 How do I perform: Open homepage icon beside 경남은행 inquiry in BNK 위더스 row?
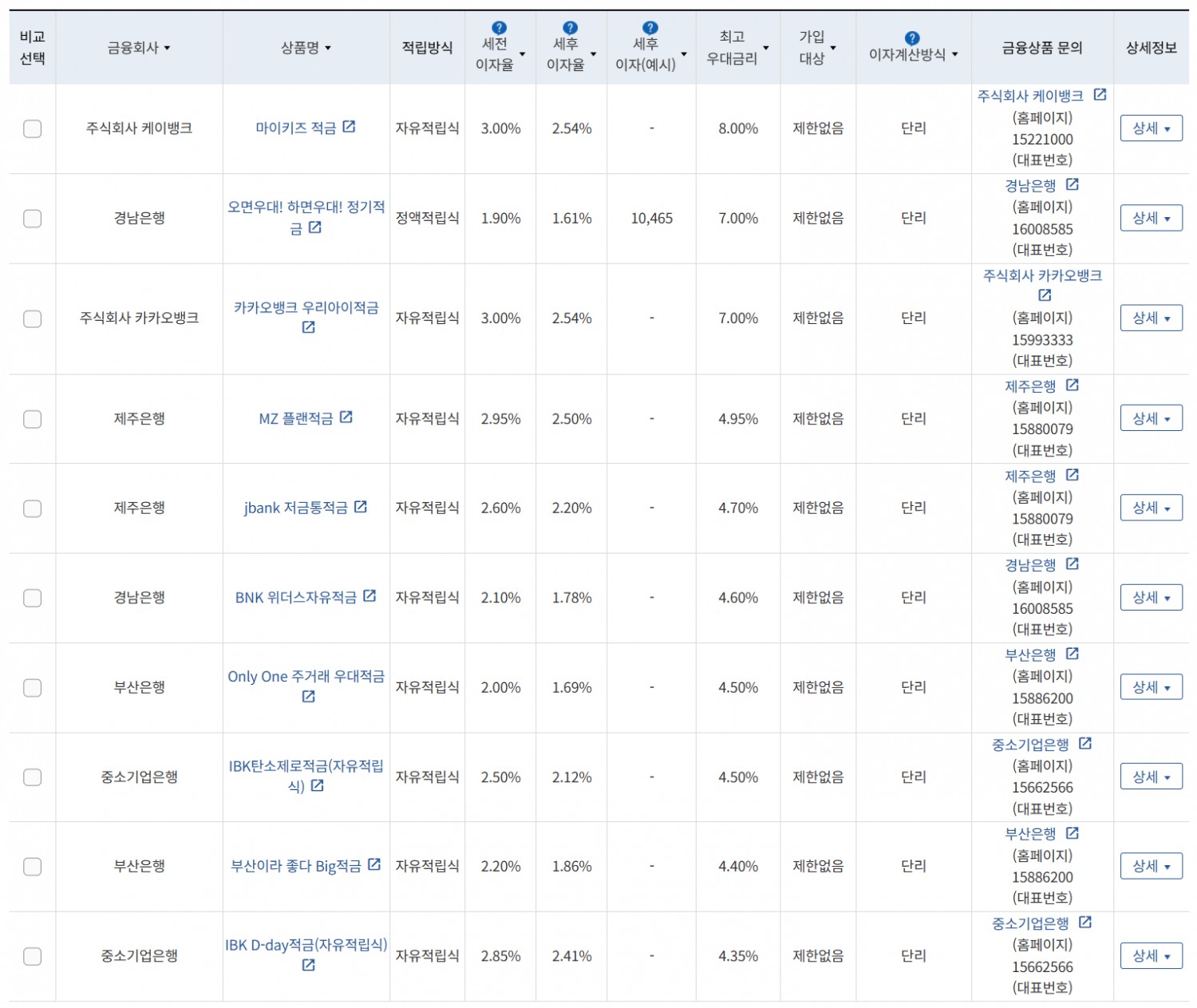[x=1073, y=564]
